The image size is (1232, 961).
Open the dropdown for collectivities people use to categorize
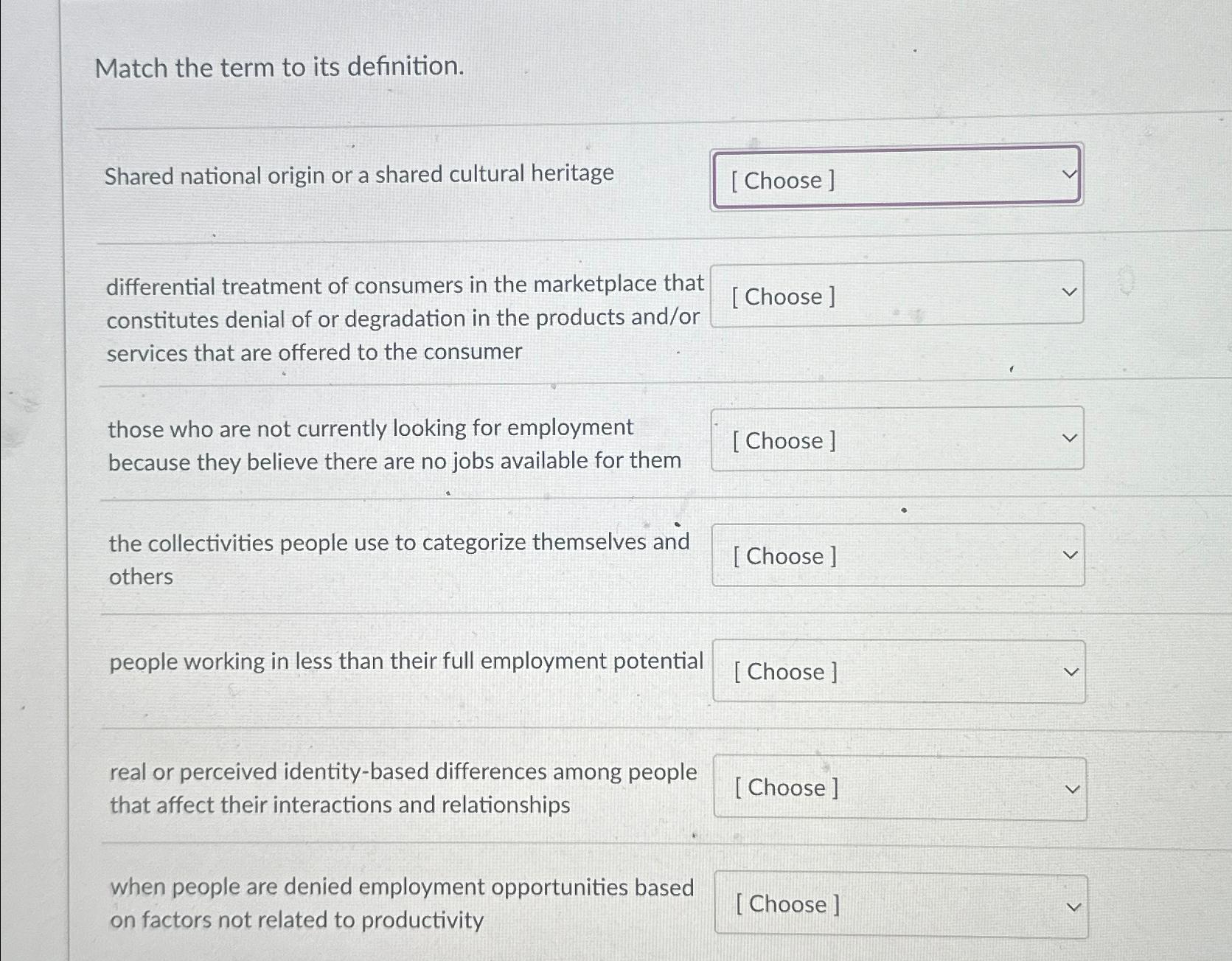pyautogui.click(x=897, y=555)
